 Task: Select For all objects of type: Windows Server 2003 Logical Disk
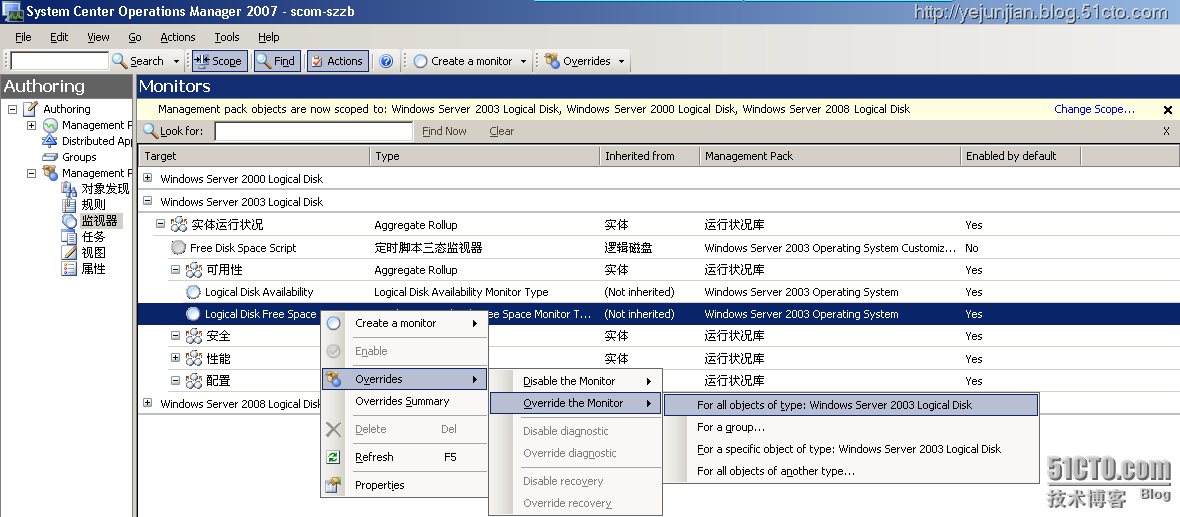point(851,405)
